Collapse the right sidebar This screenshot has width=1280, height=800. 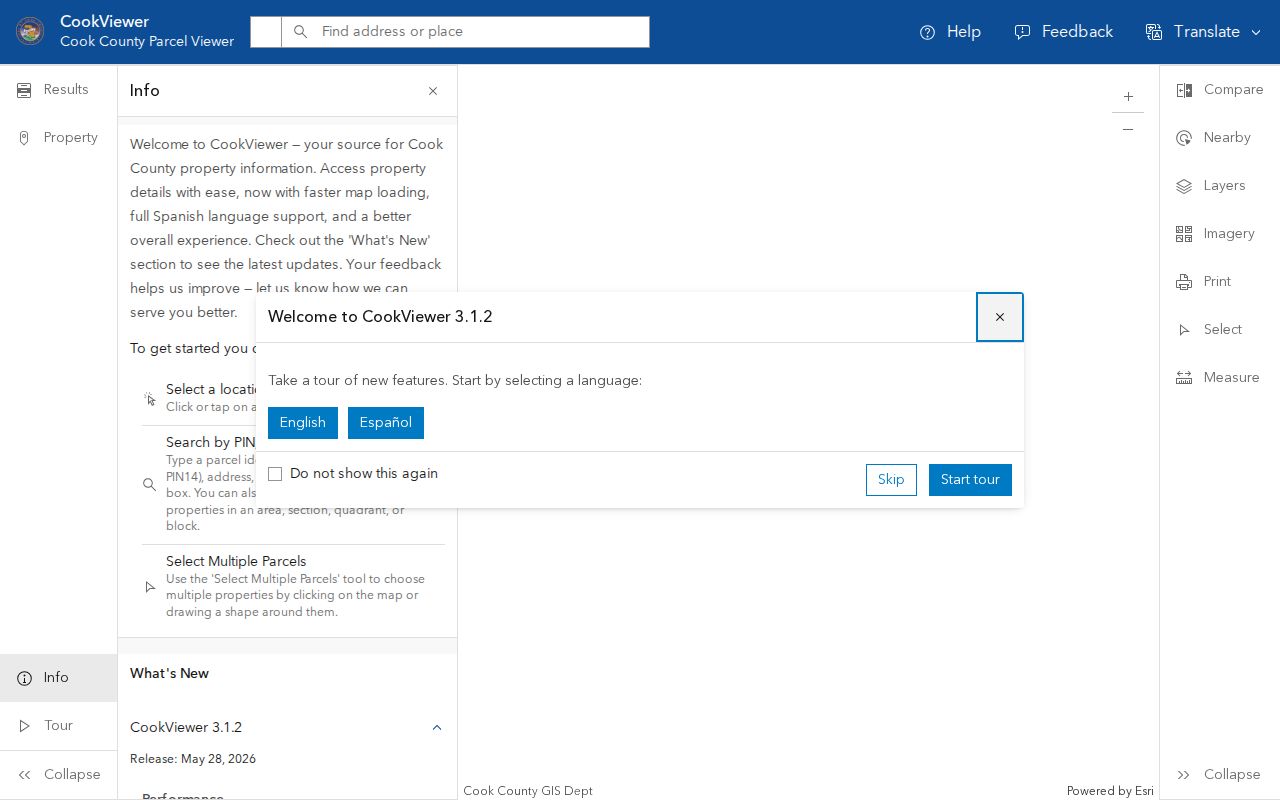pos(1220,774)
